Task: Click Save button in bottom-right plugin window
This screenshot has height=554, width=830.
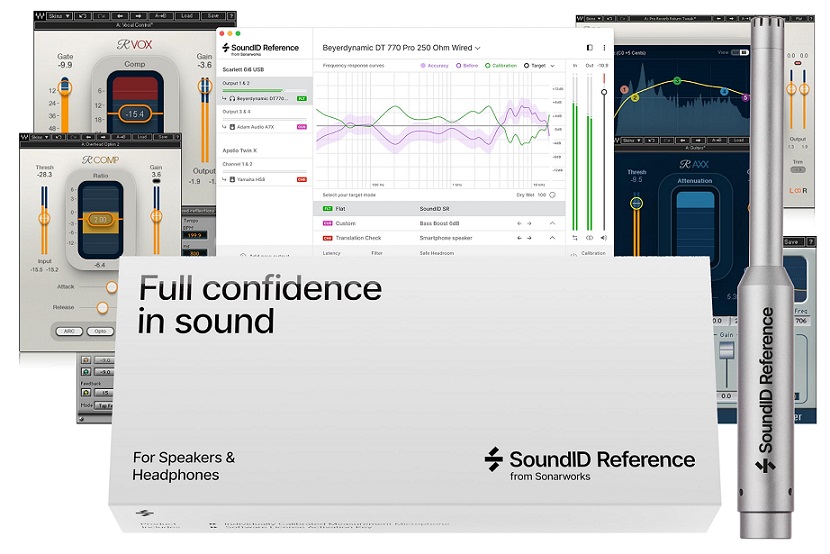Action: click(791, 241)
